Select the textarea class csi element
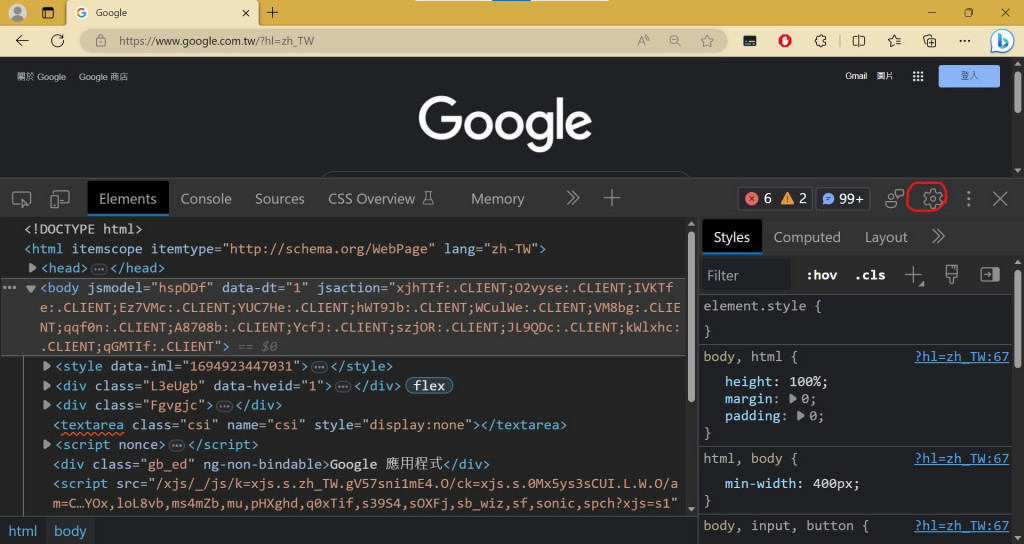The width and height of the screenshot is (1024, 544). pyautogui.click(x=310, y=424)
